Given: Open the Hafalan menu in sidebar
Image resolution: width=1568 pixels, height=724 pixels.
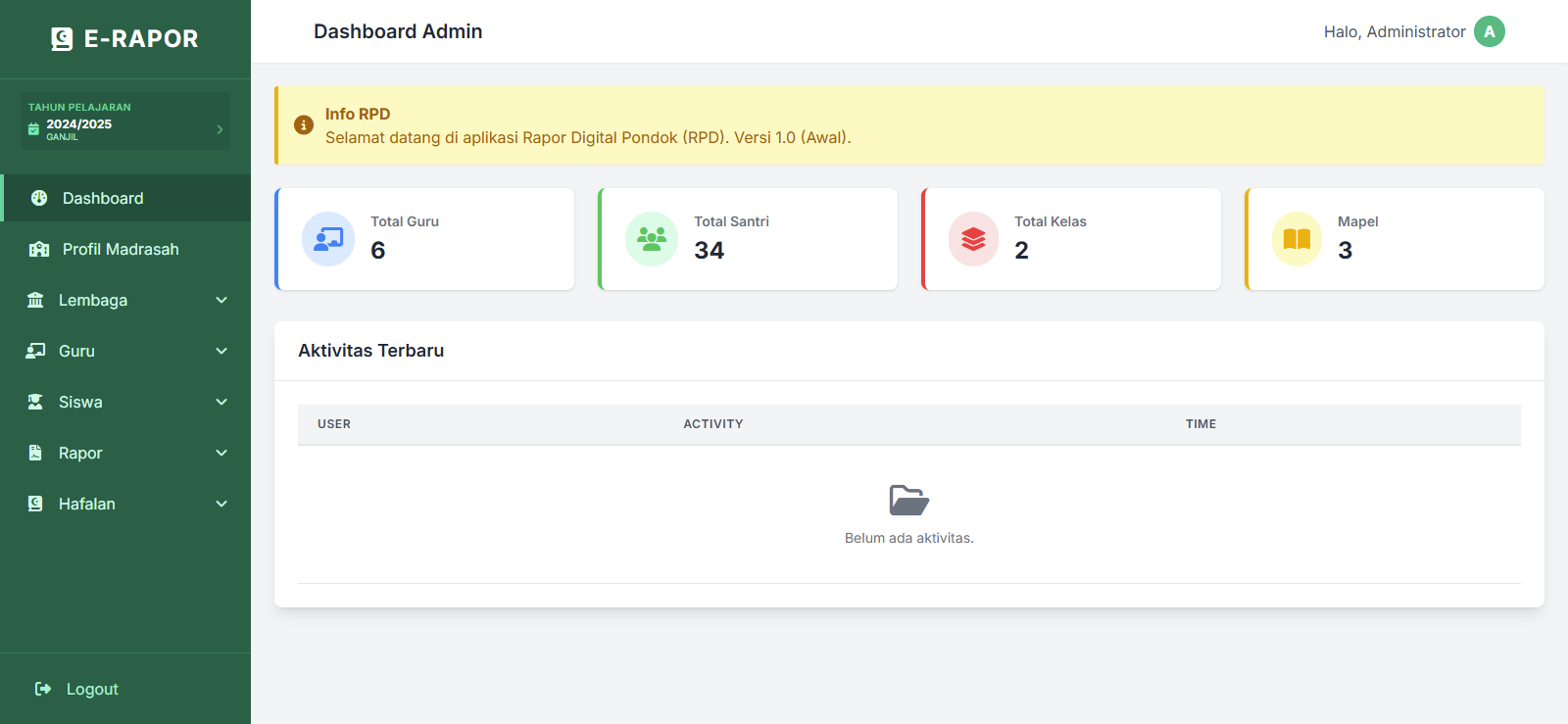Looking at the screenshot, I should 87,504.
